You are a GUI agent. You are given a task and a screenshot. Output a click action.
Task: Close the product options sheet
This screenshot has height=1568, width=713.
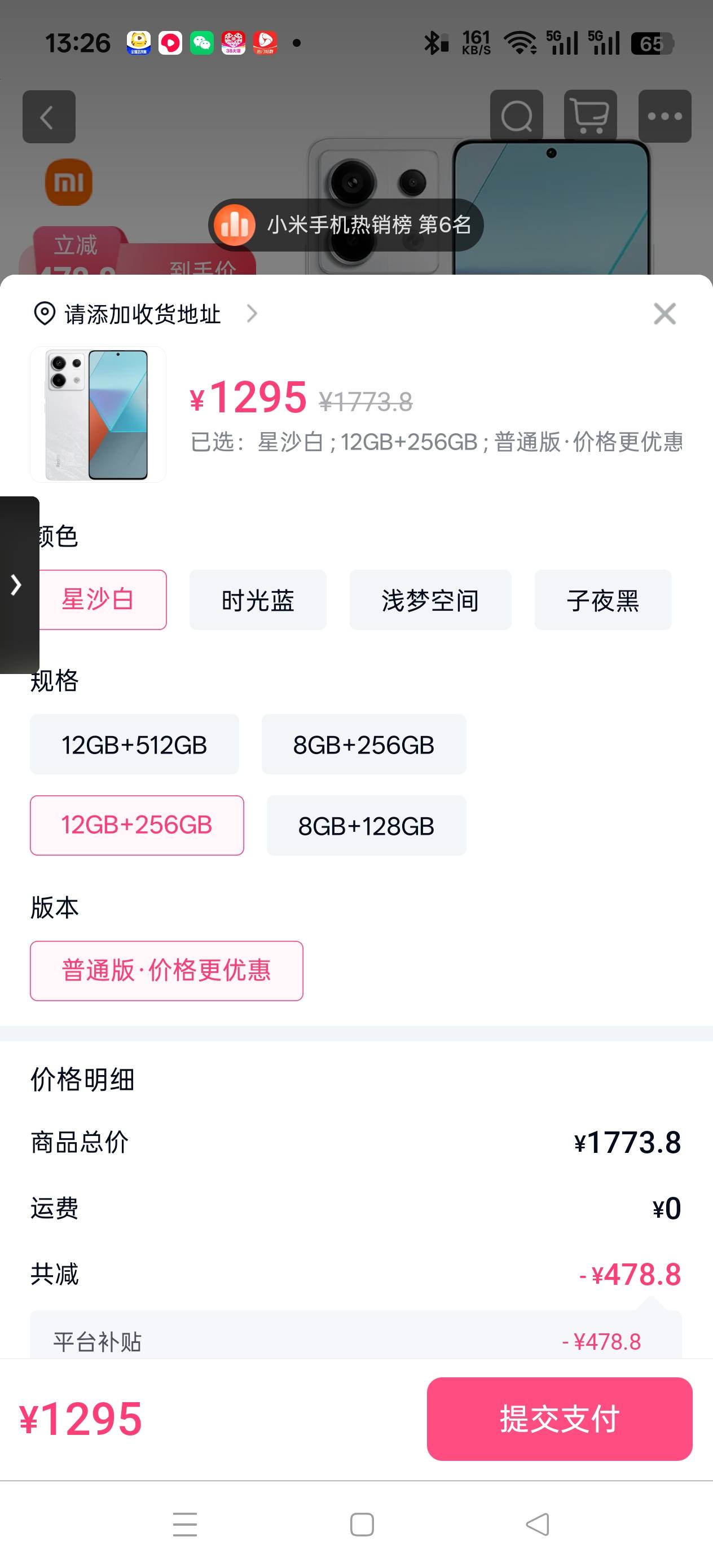tap(664, 314)
